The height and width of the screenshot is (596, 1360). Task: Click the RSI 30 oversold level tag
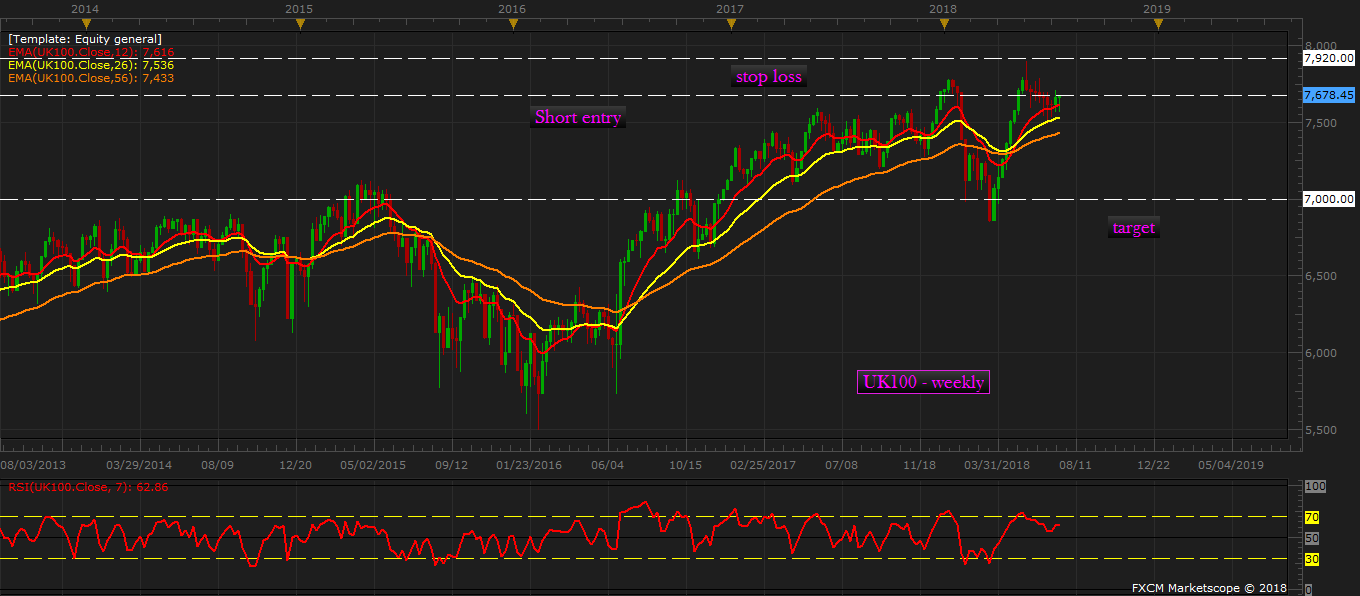[1312, 559]
